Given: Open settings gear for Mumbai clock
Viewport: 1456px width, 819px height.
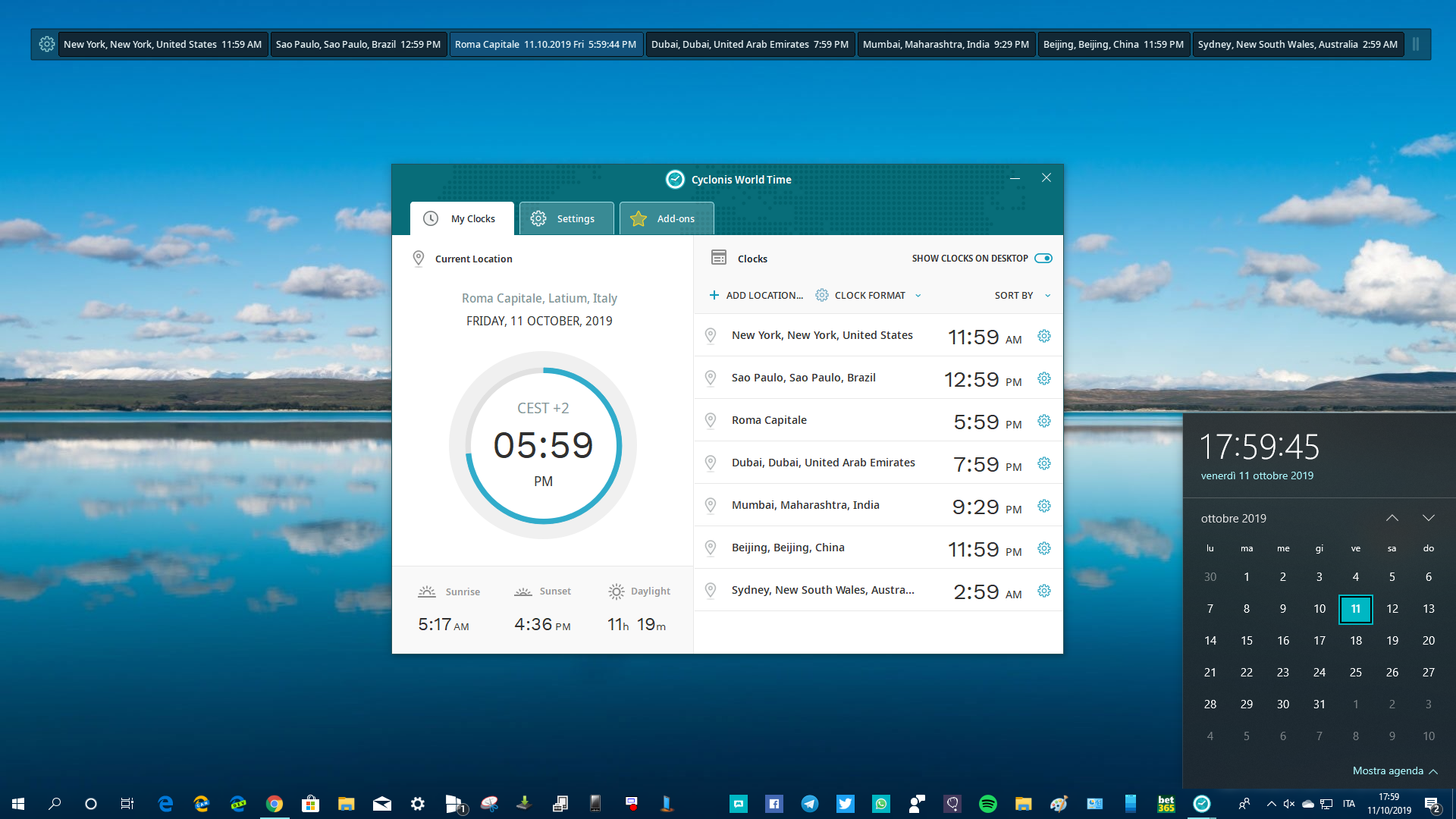Looking at the screenshot, I should coord(1044,506).
